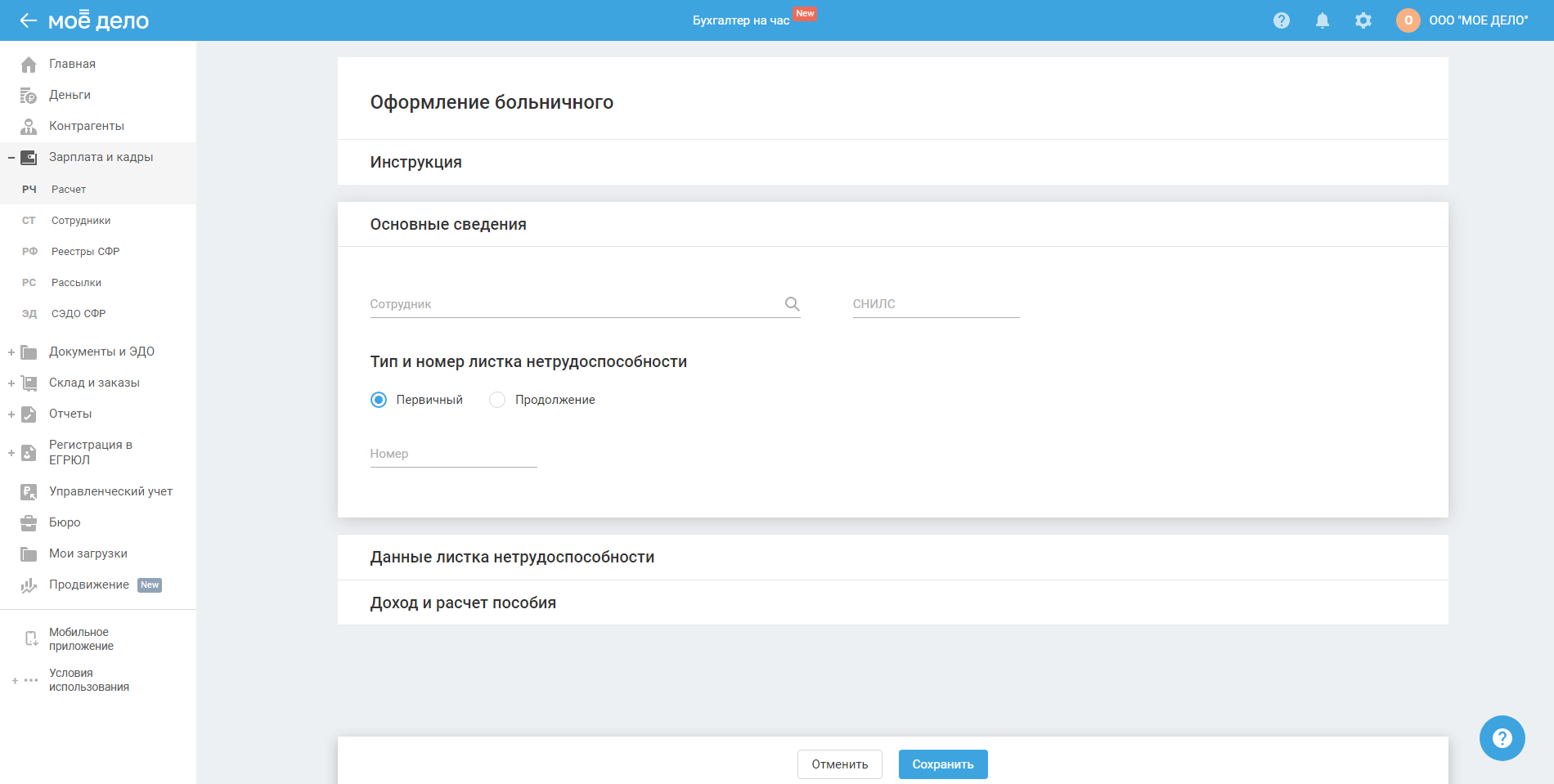Select the Продолжение radio button
The image size is (1554, 784).
coord(497,400)
